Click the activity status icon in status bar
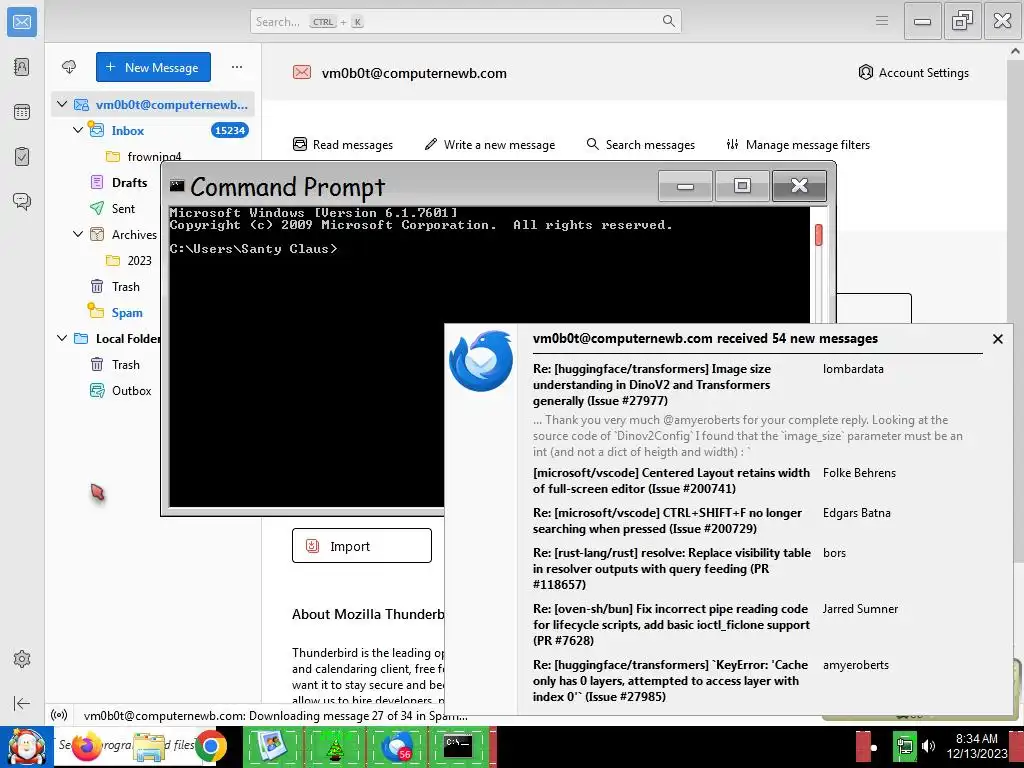The width and height of the screenshot is (1024, 768). [59, 715]
